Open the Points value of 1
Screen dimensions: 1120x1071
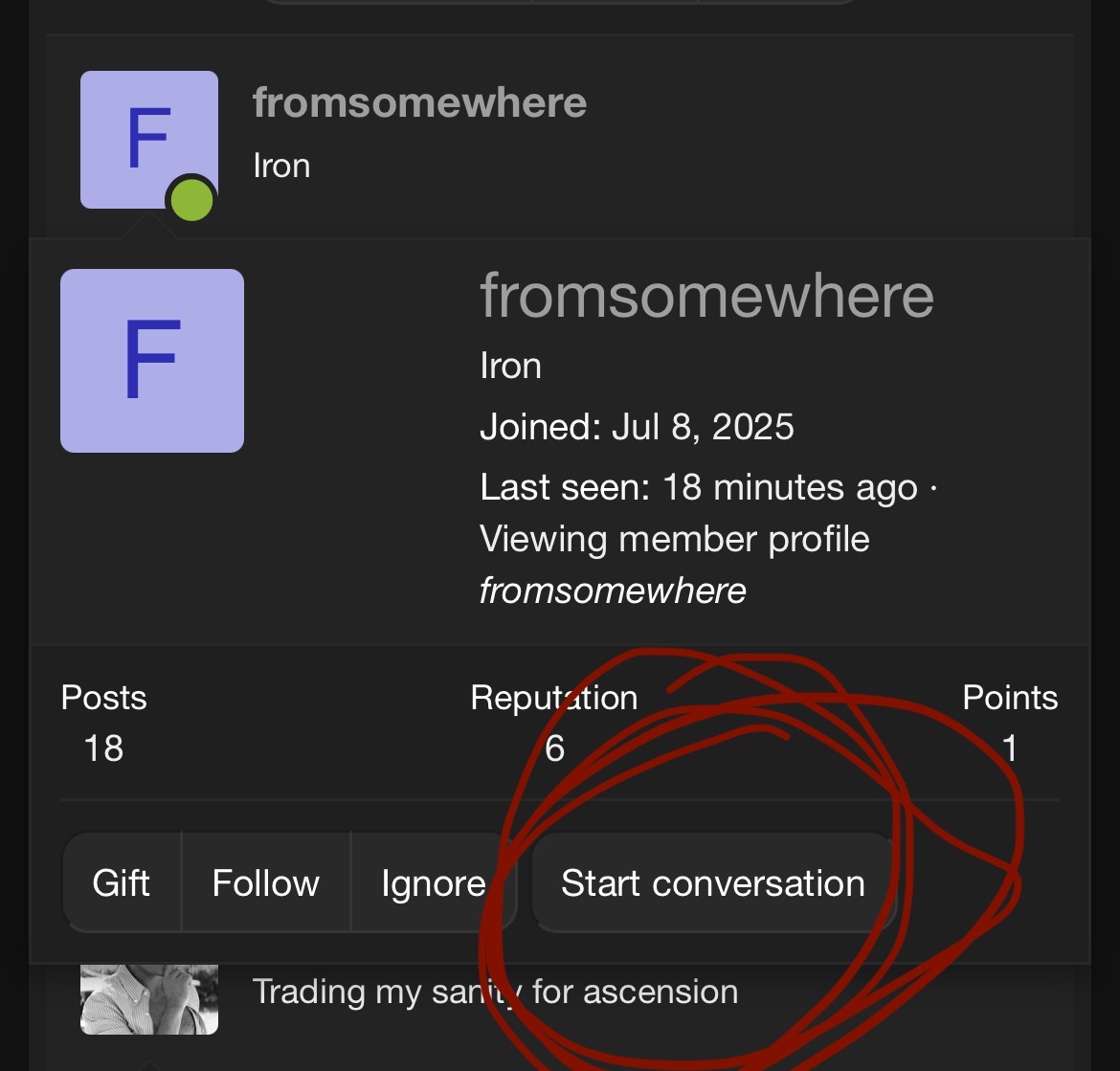click(x=1009, y=747)
